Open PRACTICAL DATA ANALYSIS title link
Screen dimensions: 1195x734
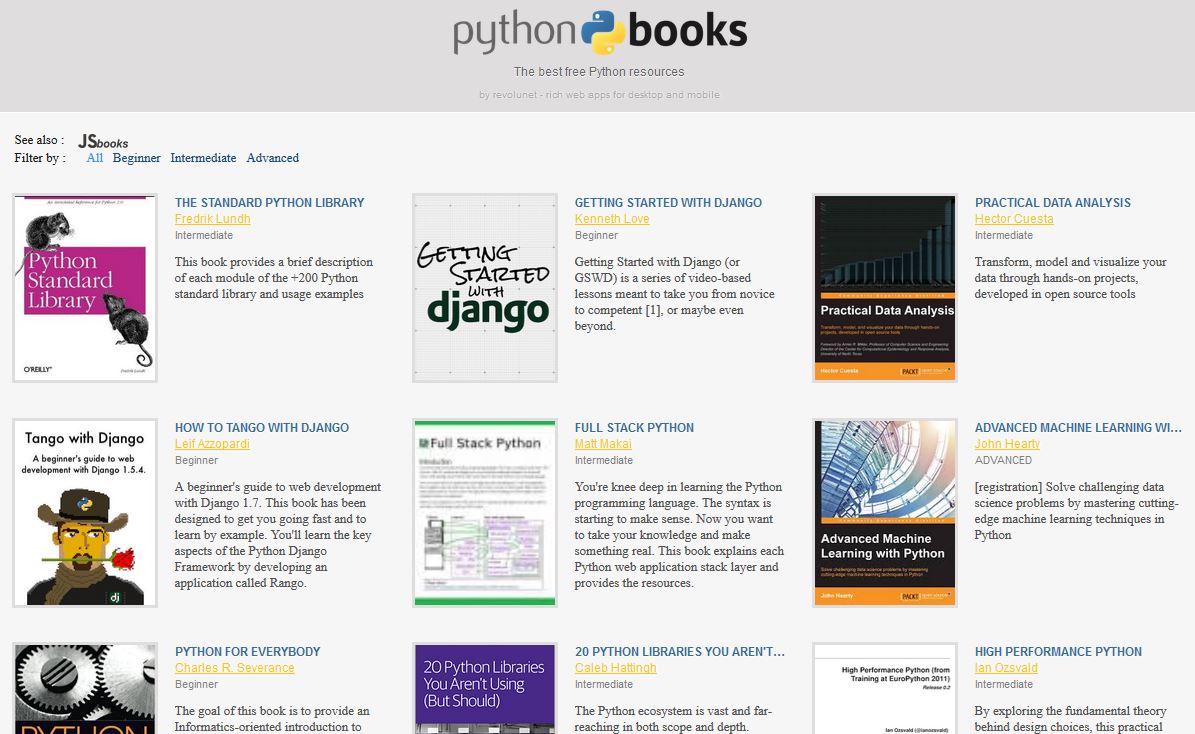point(1052,203)
